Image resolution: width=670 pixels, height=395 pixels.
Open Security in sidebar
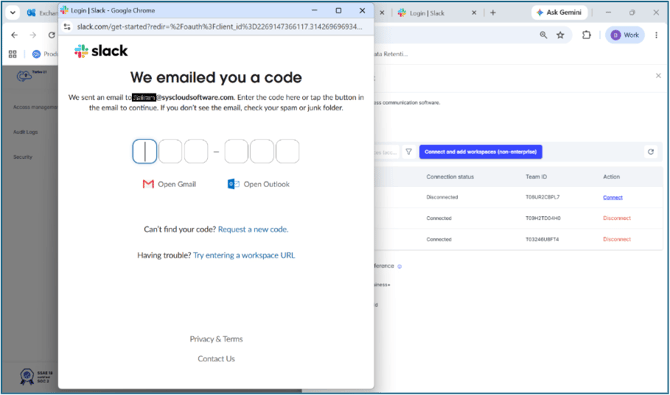coord(23,157)
